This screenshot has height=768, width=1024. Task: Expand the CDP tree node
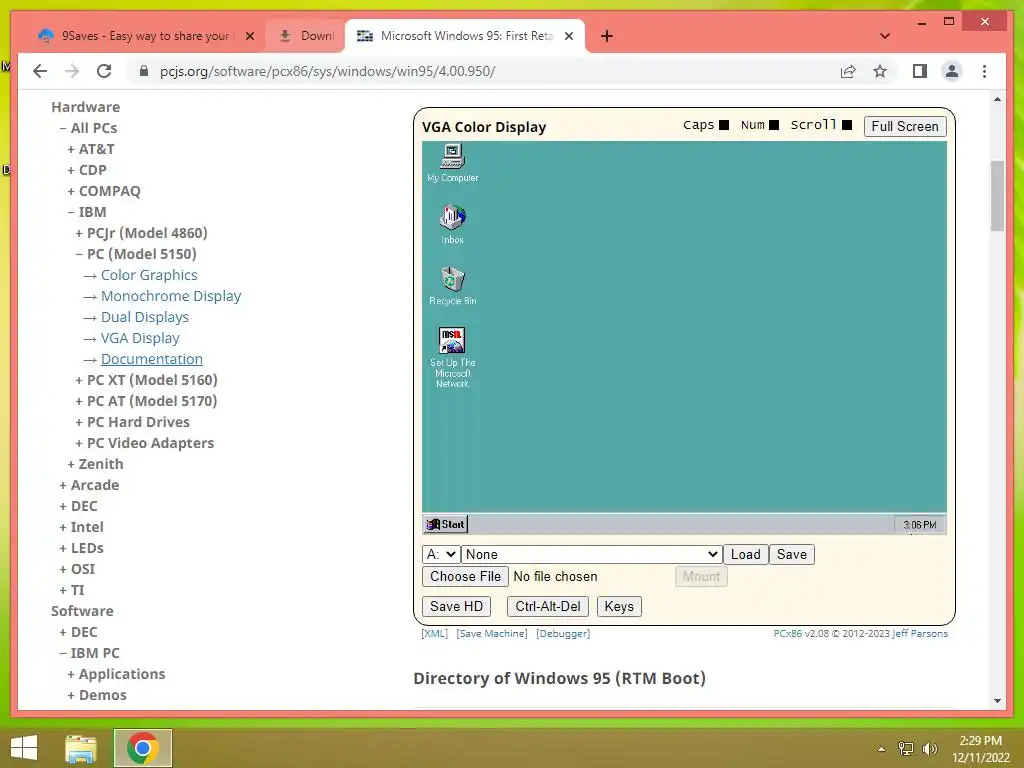pos(87,170)
